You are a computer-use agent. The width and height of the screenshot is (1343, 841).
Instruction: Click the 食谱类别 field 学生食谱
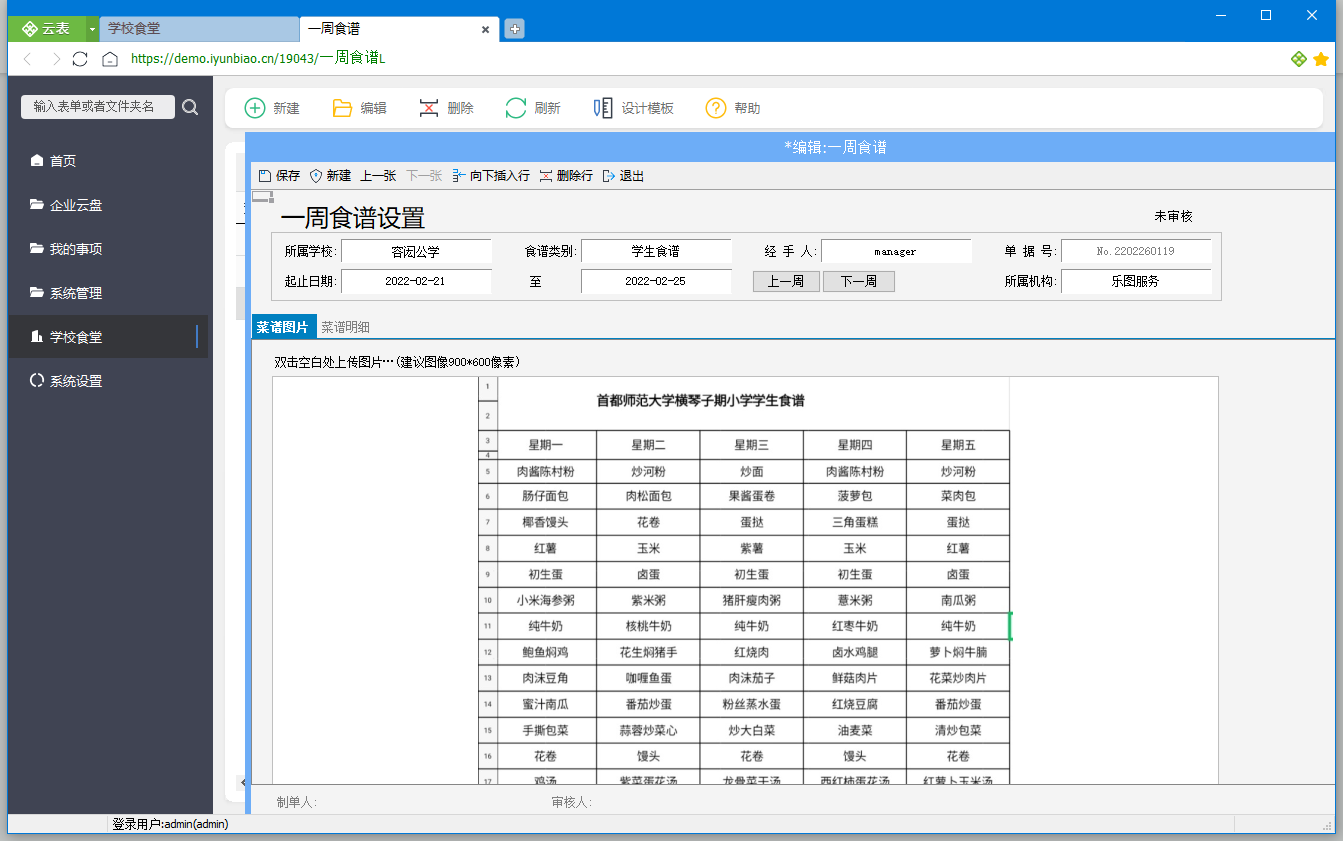tap(656, 252)
